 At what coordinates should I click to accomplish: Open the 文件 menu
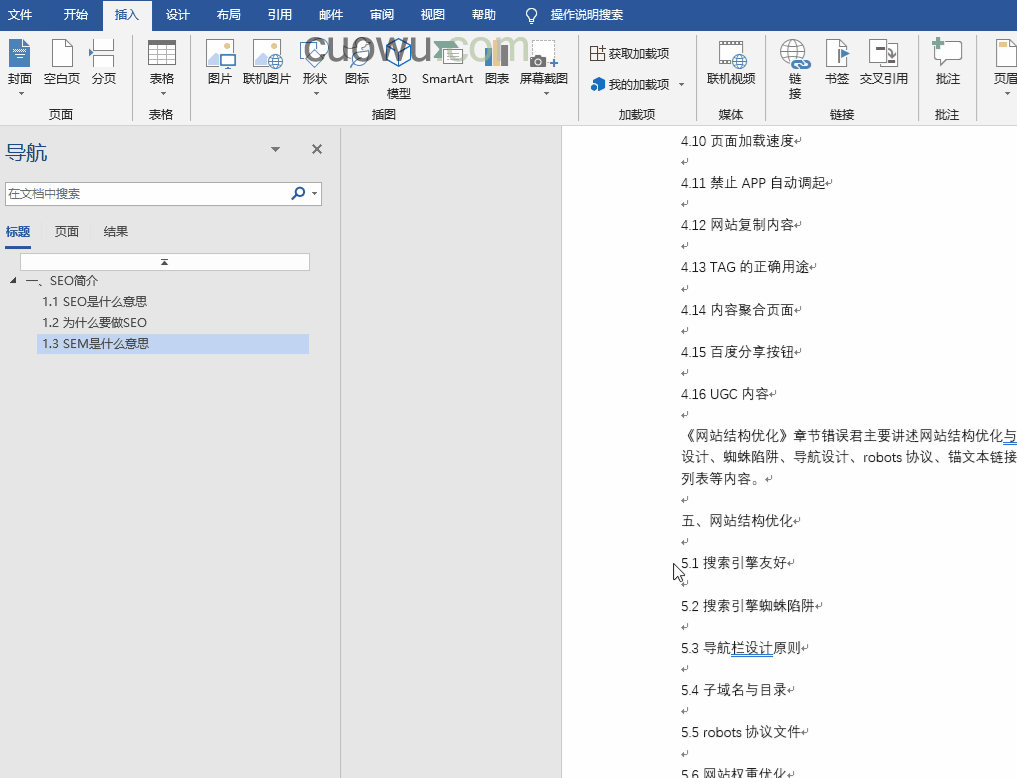coord(19,15)
